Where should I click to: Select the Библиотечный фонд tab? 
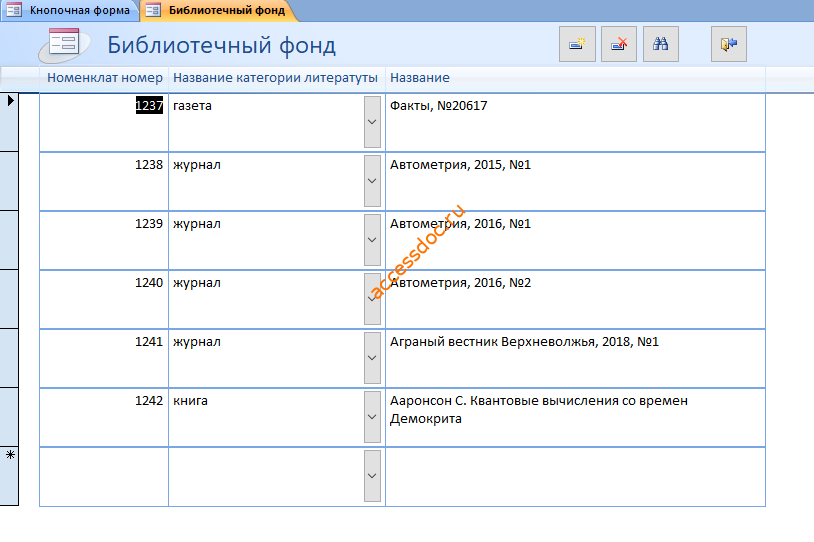point(218,10)
